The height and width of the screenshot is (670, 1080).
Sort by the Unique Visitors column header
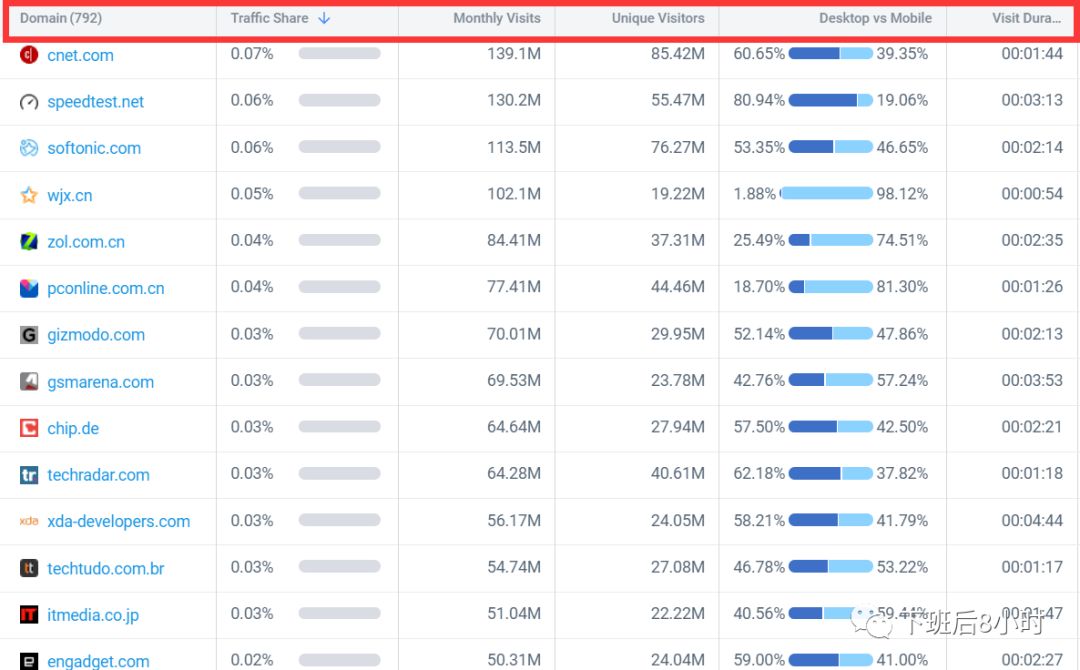pyautogui.click(x=658, y=19)
